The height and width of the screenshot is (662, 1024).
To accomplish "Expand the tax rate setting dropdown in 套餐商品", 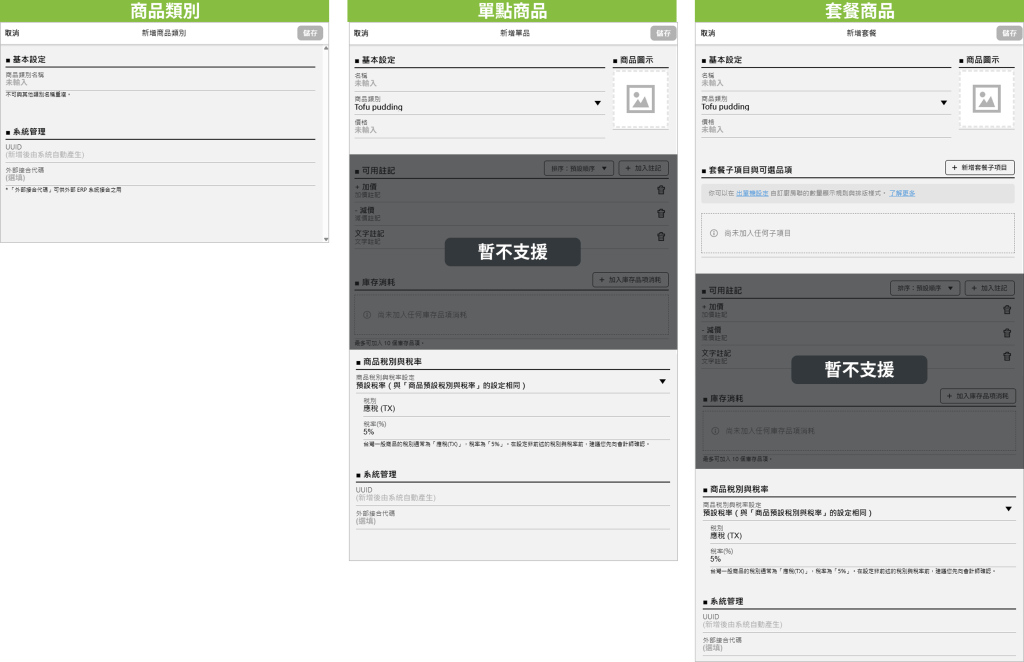I will (x=1008, y=509).
